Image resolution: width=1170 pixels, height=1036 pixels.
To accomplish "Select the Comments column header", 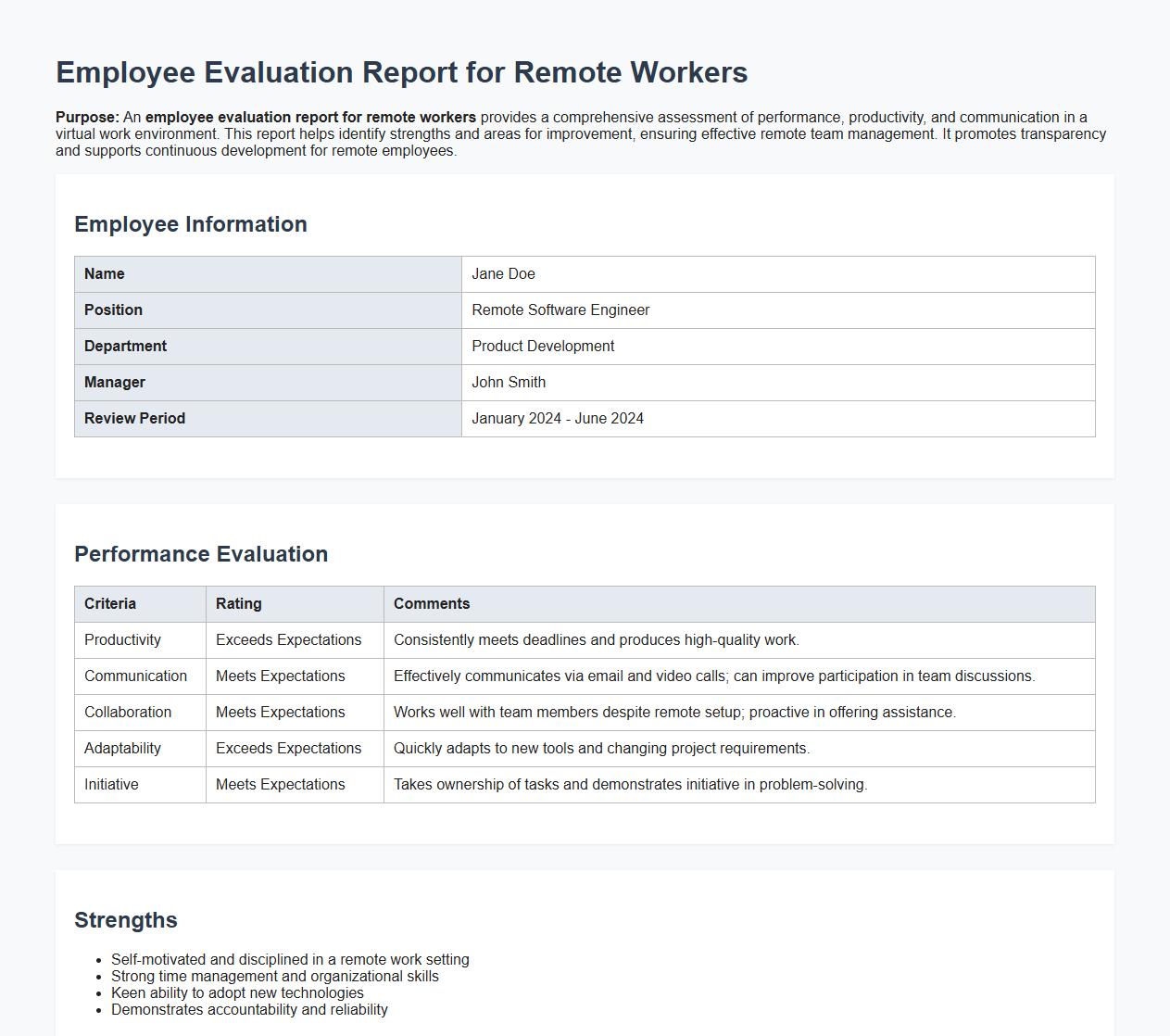I will [x=432, y=603].
